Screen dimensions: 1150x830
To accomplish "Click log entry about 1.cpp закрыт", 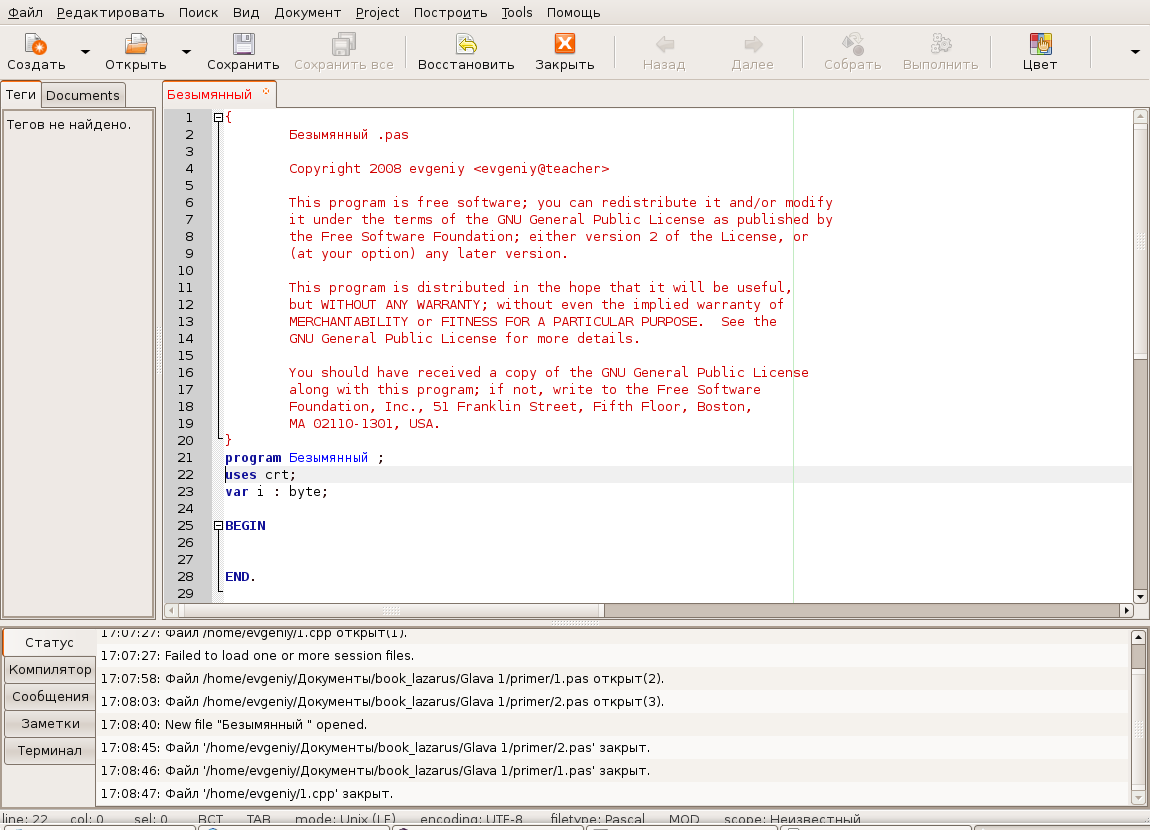I will [x=246, y=793].
